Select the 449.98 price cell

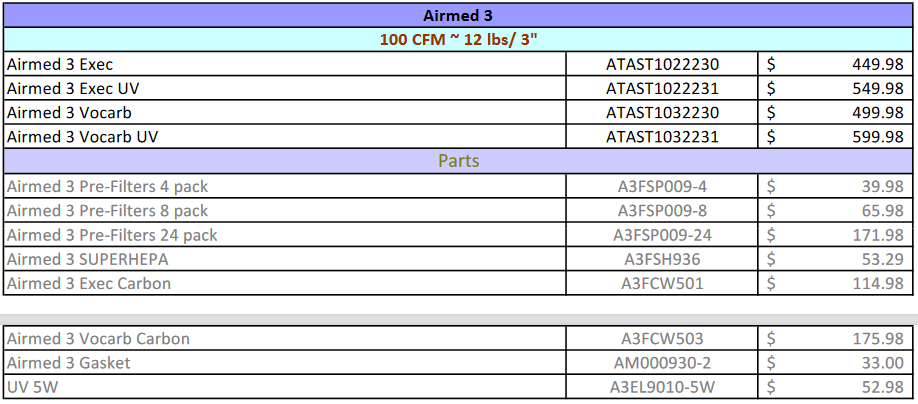click(x=835, y=64)
